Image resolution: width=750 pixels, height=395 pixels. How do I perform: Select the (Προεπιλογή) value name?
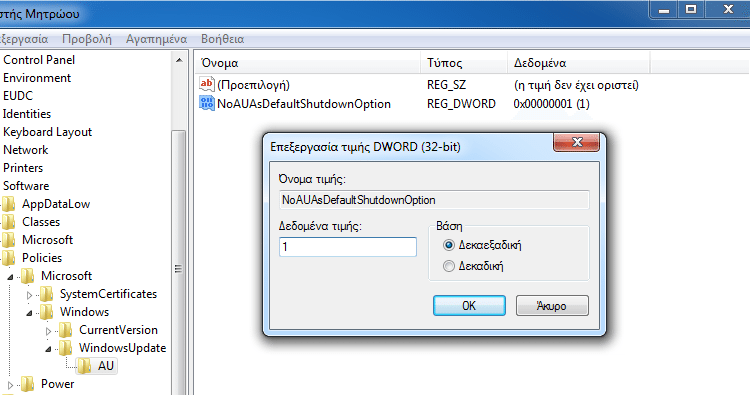tap(254, 85)
